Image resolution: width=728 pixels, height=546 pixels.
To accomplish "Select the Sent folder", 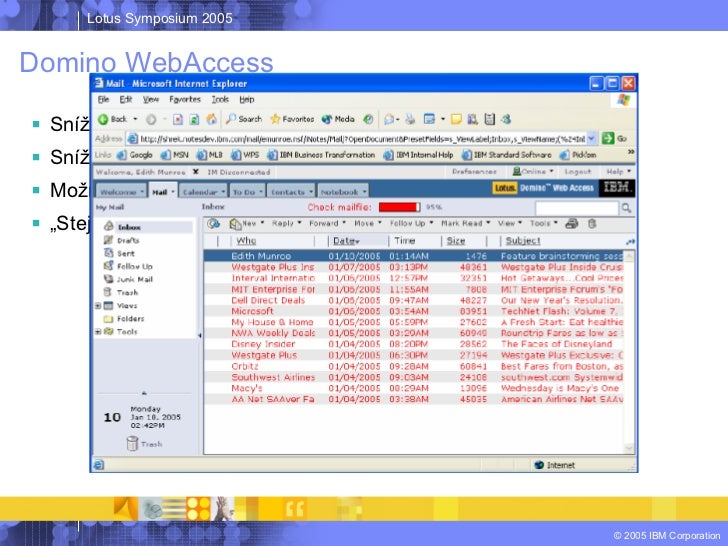I will coord(125,254).
